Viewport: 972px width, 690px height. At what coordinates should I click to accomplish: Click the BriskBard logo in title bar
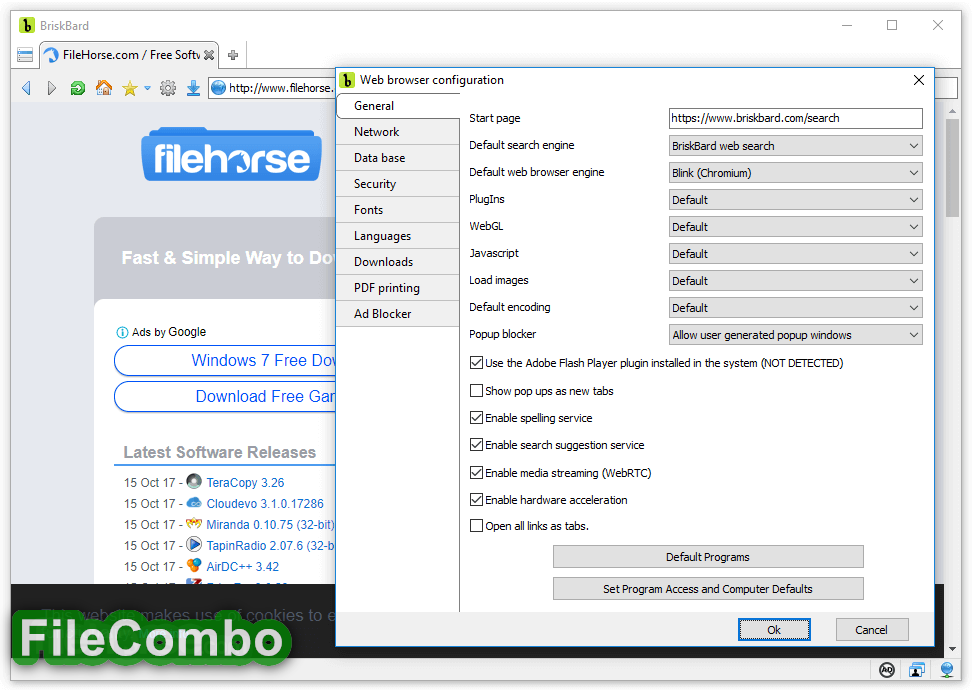click(x=27, y=25)
